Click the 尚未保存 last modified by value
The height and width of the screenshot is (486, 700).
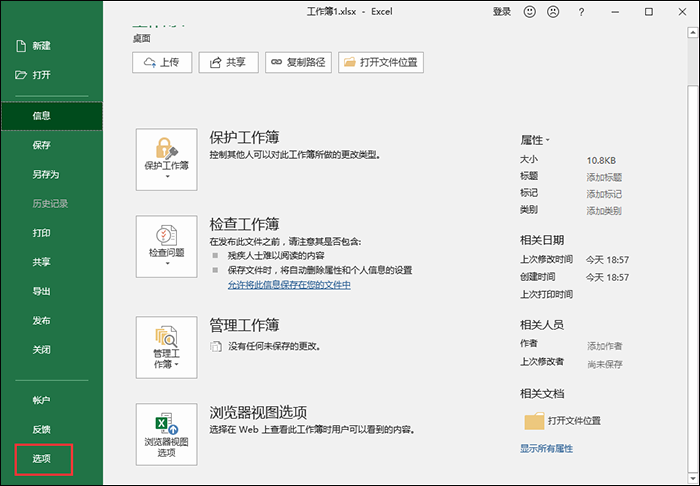[x=604, y=364]
